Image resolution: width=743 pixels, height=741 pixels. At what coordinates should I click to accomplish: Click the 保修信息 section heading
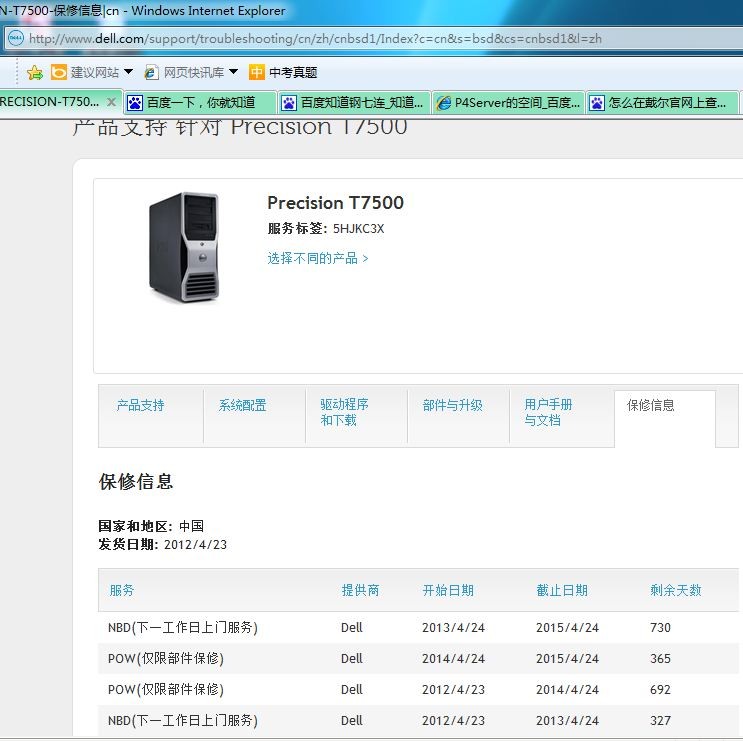click(x=136, y=481)
